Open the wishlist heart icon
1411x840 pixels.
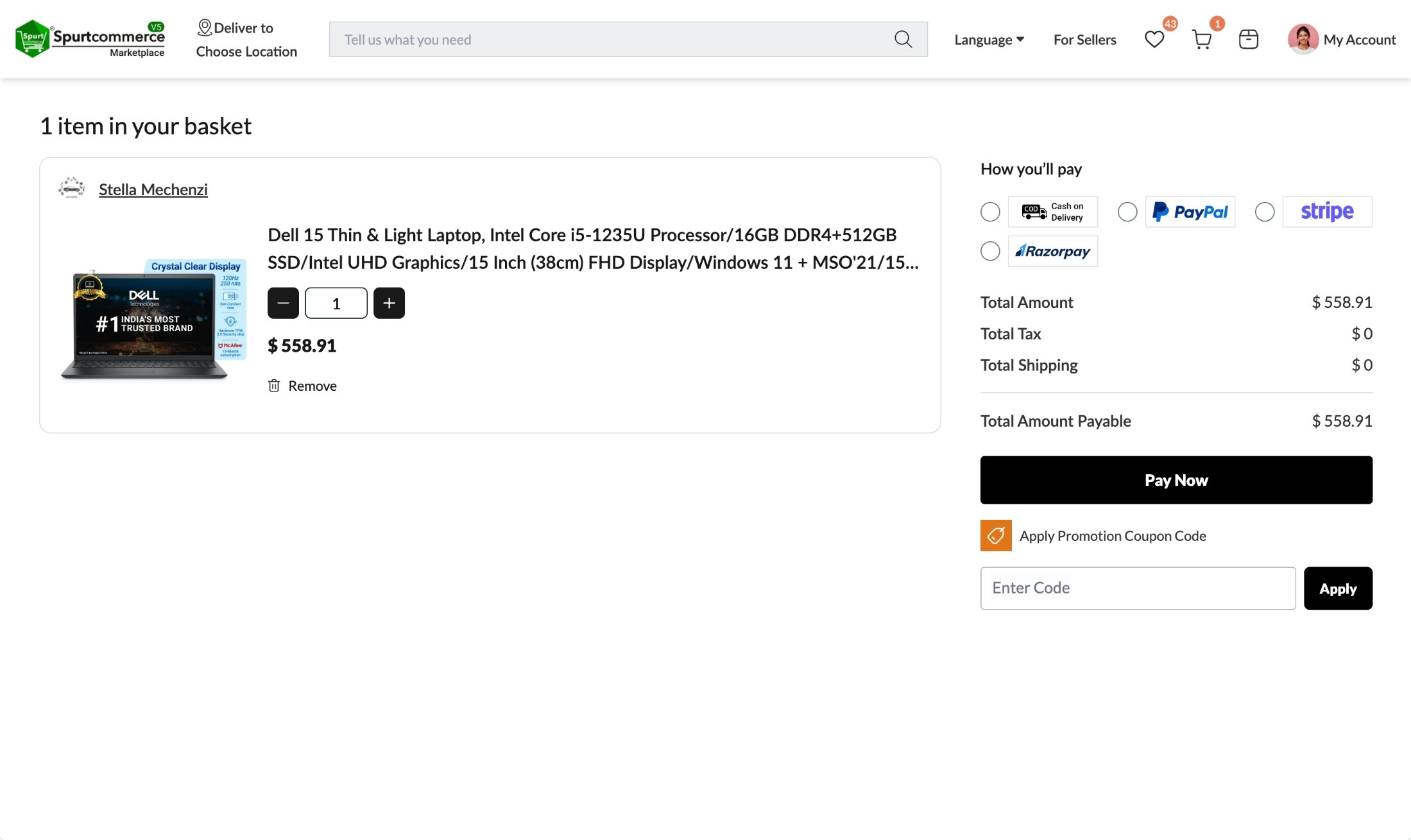1154,40
